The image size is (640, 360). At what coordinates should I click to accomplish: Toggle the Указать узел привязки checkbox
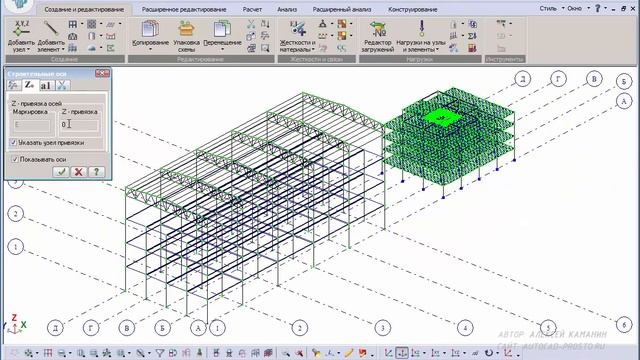(13, 143)
